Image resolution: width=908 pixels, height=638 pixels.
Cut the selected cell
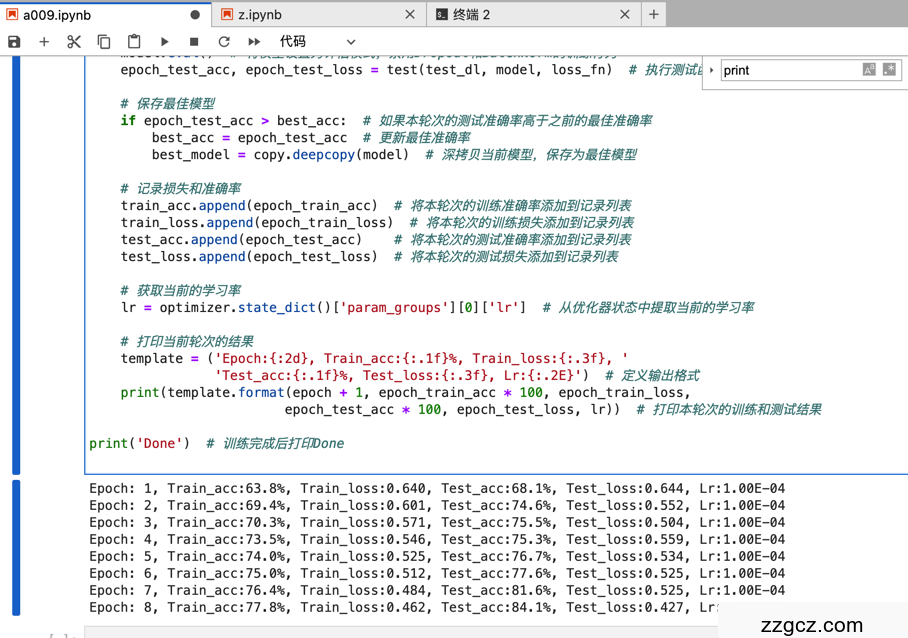click(x=73, y=42)
